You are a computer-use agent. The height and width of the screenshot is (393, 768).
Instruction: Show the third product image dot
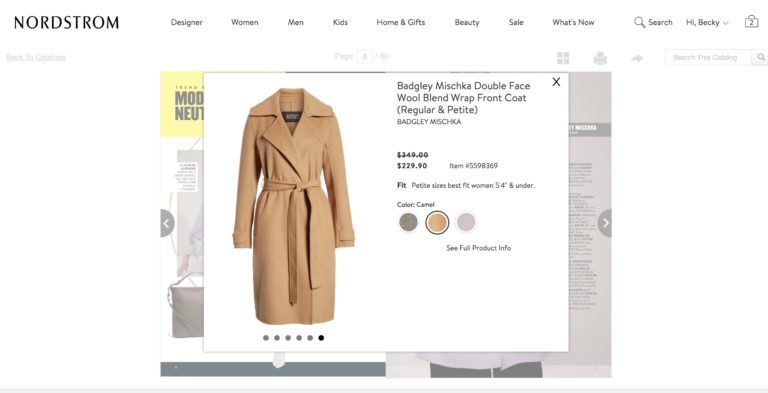click(288, 338)
